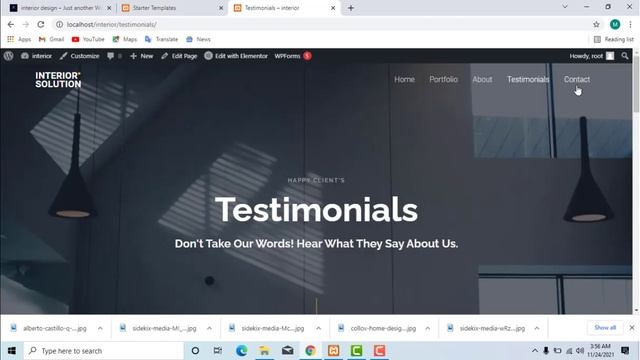640x360 pixels.
Task: Bookmark this page with the star icon
Action: click(596, 24)
